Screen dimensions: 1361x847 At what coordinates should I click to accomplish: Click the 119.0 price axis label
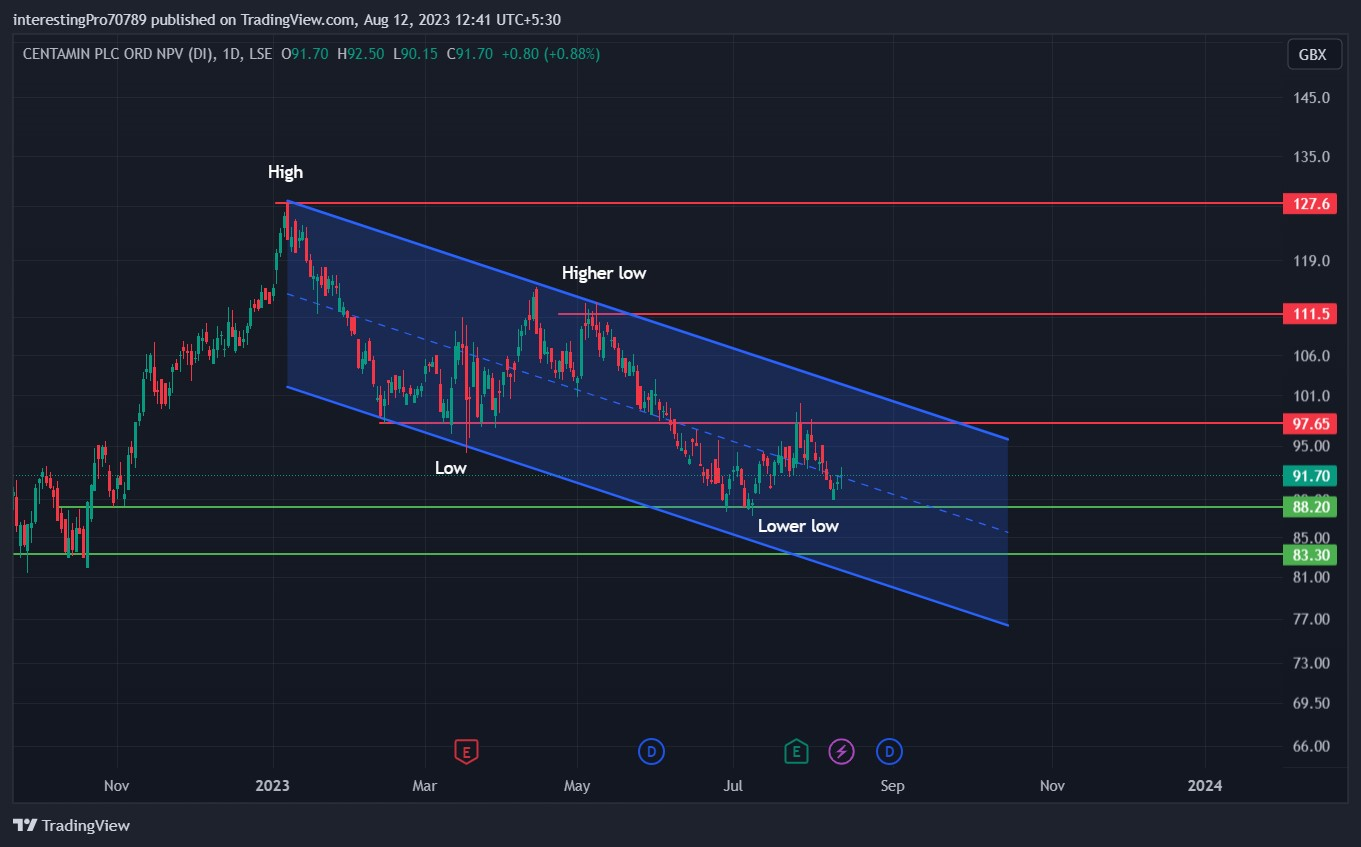point(1311,261)
